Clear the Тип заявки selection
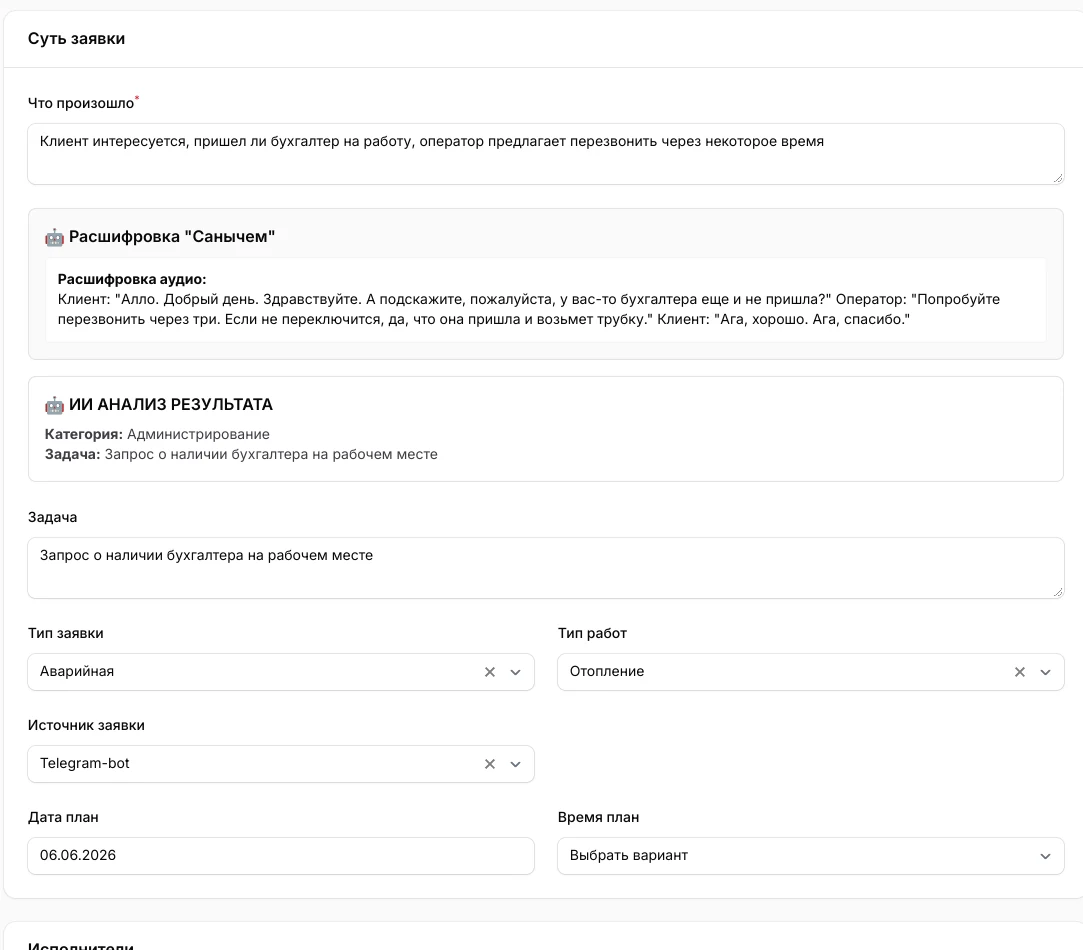Viewport: 1083px width, 950px height. [490, 672]
